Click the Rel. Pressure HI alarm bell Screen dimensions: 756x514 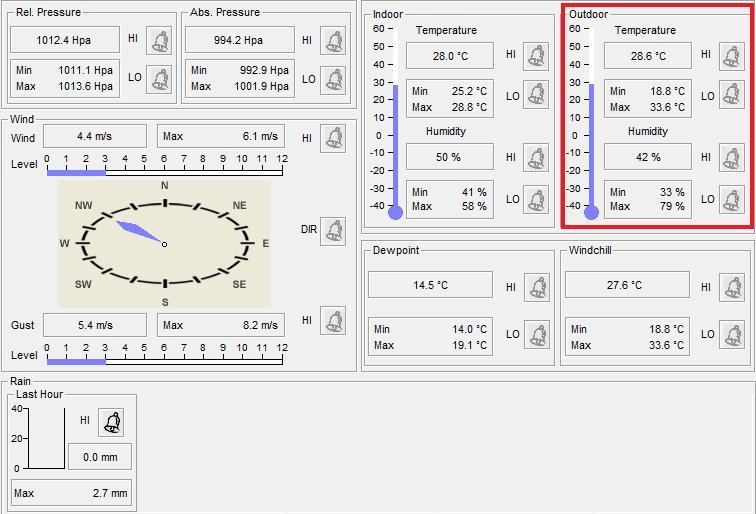coord(159,40)
